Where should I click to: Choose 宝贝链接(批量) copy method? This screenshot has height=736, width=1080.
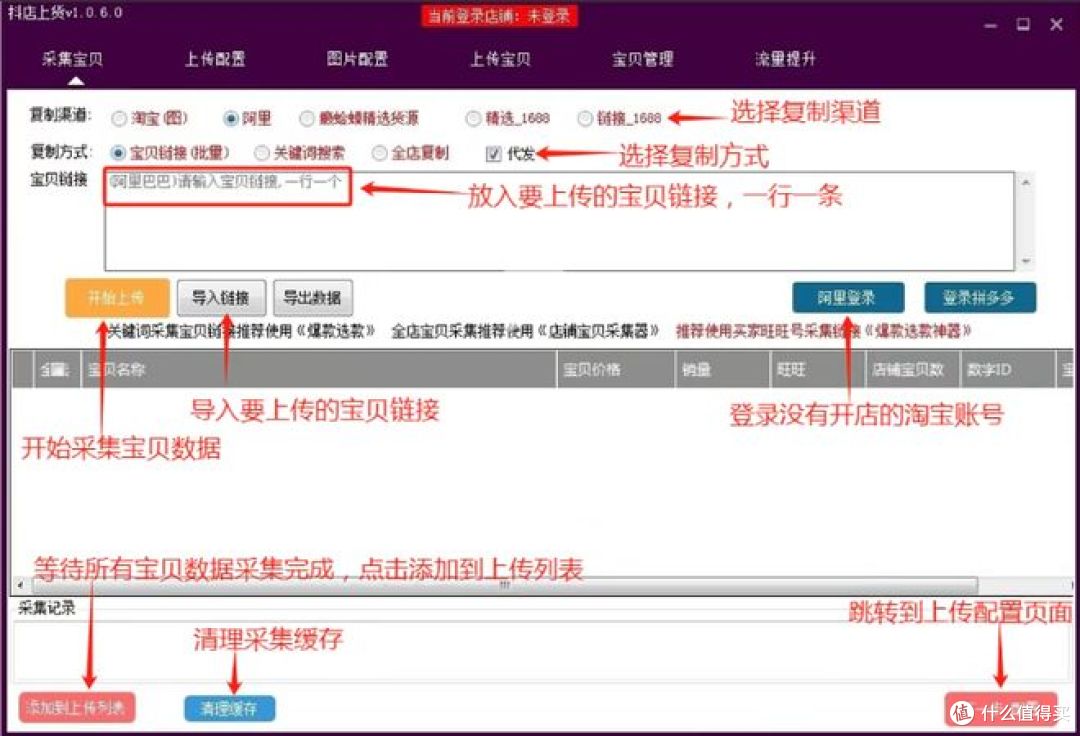(x=118, y=153)
